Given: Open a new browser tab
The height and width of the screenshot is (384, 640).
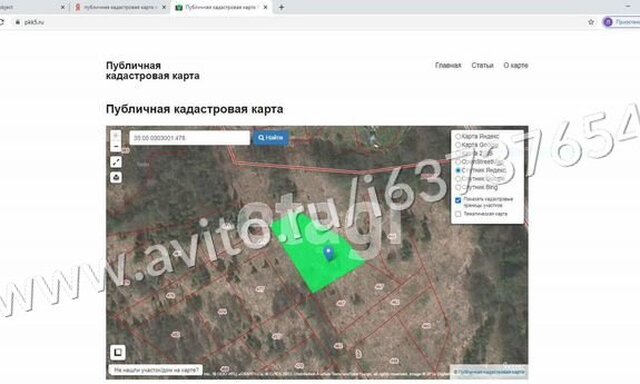Looking at the screenshot, I should [281, 7].
